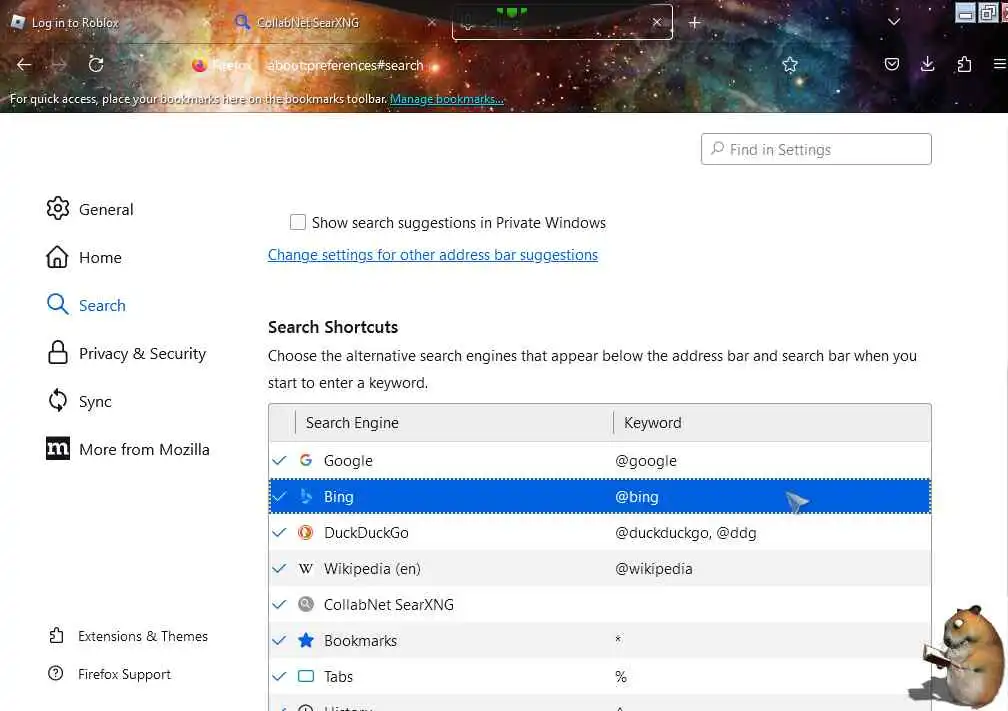Image resolution: width=1008 pixels, height=711 pixels.
Task: Open Privacy & Security settings
Action: [x=142, y=354]
